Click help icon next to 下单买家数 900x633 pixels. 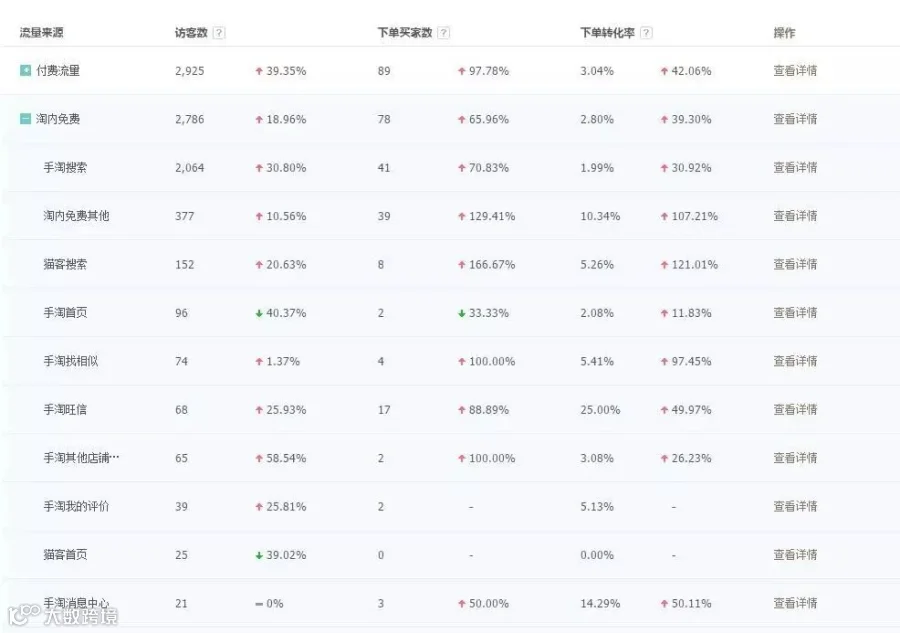tap(443, 33)
